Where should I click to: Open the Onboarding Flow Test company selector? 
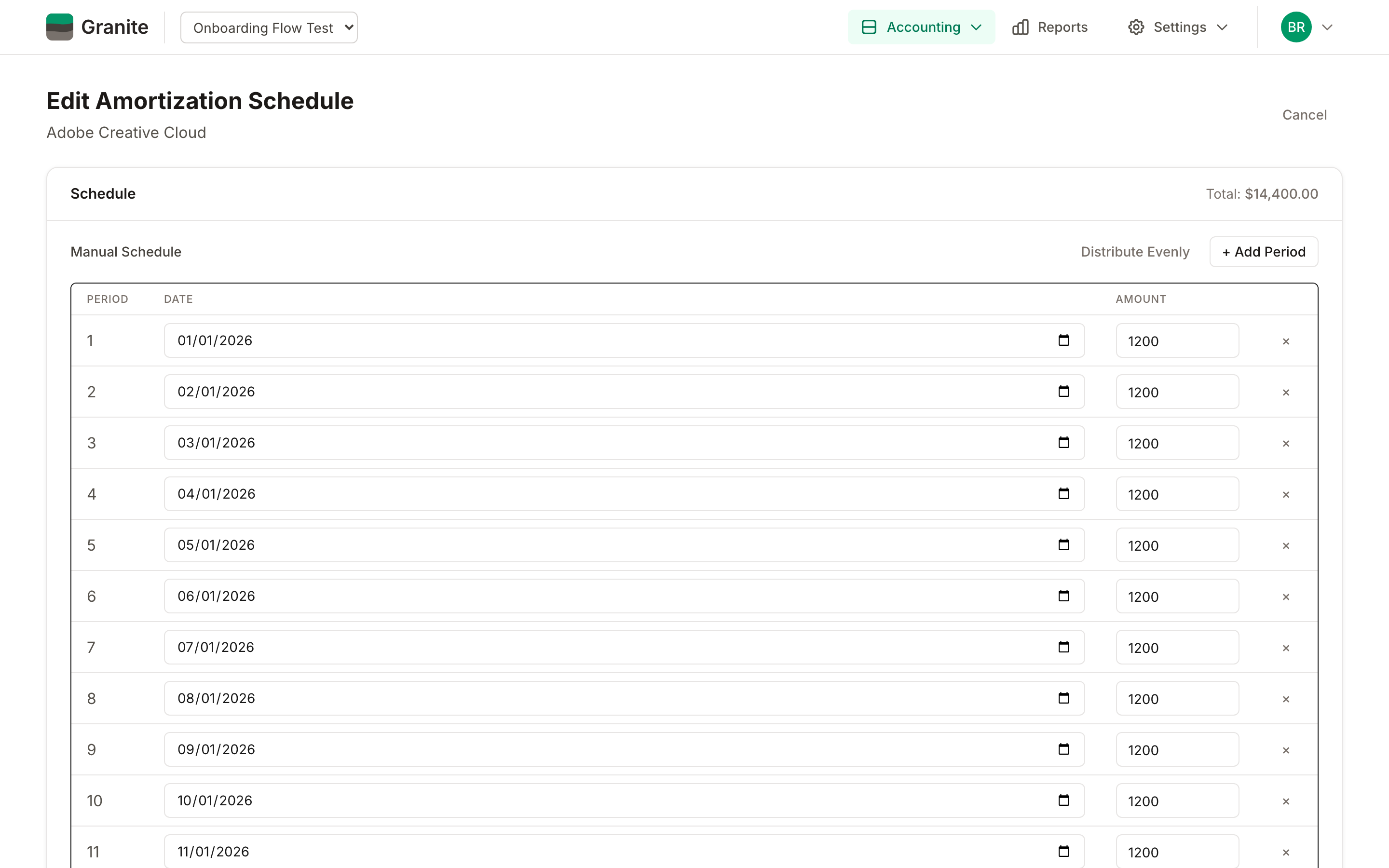269,27
